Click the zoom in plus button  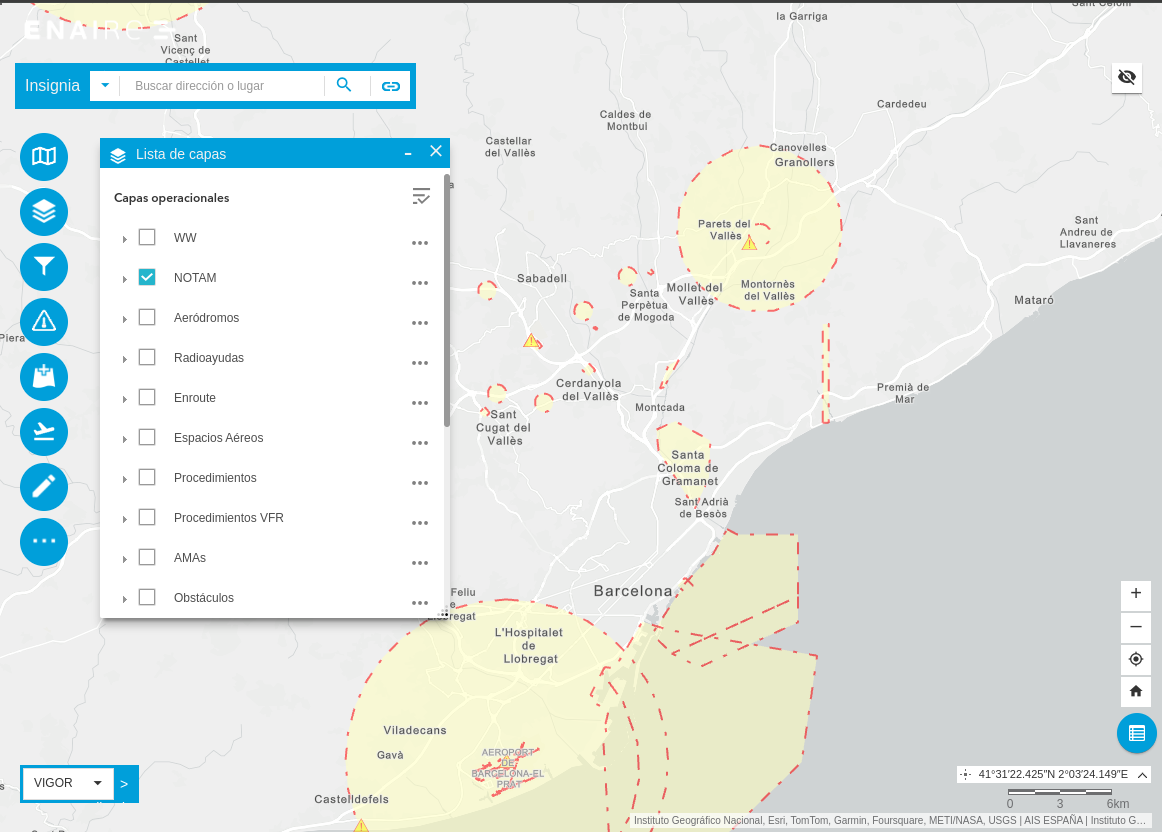pyautogui.click(x=1136, y=594)
